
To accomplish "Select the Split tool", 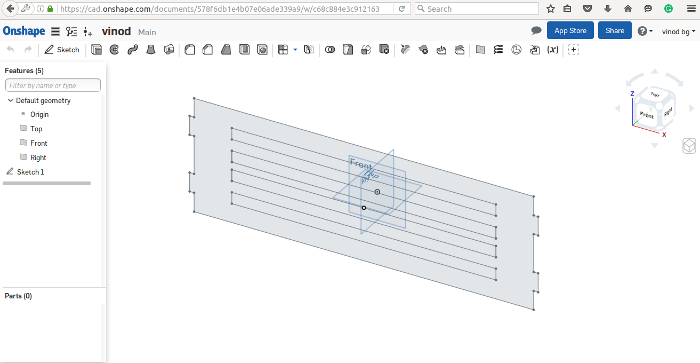I will coord(348,50).
